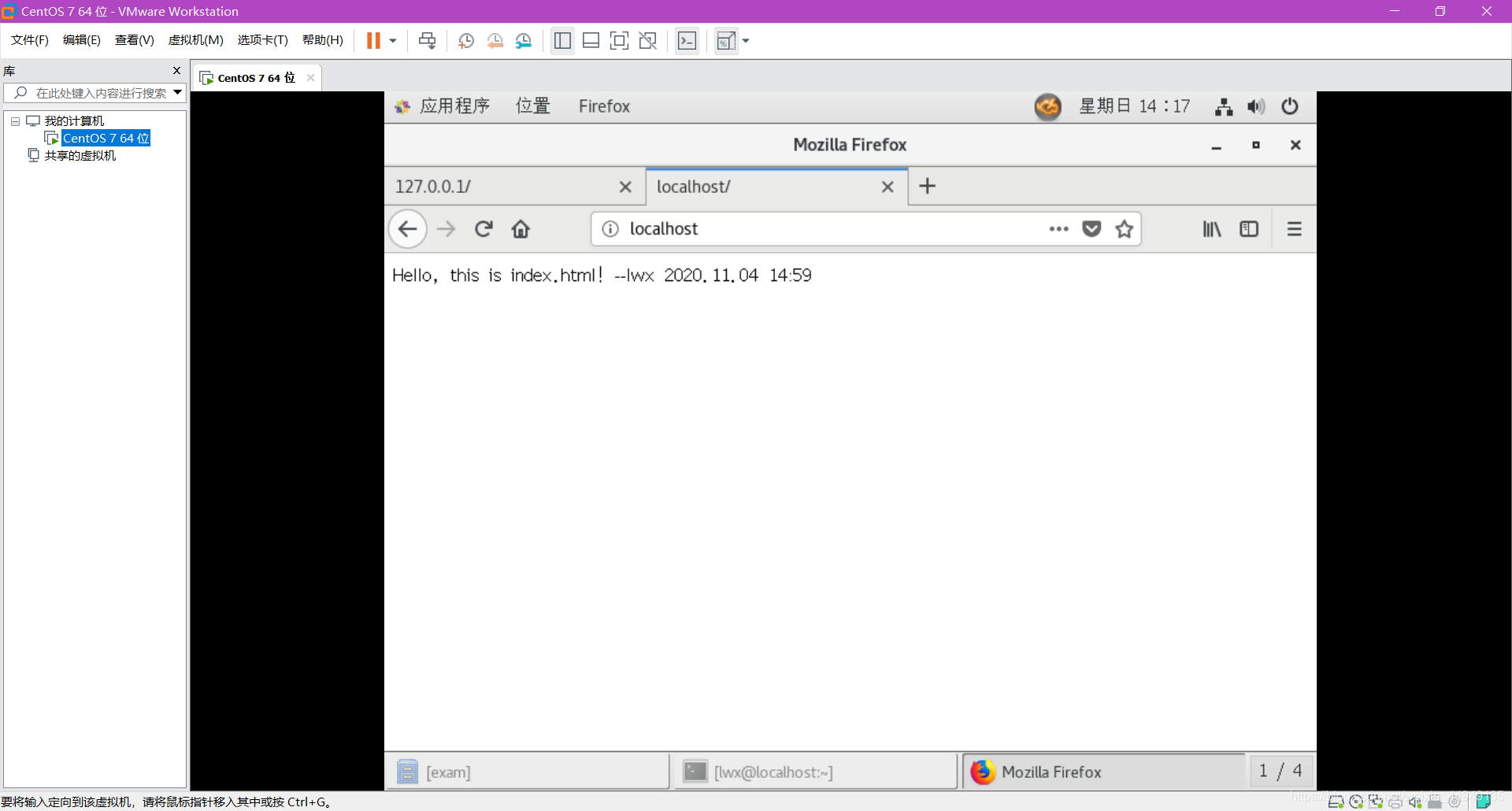The width and height of the screenshot is (1512, 811).
Task: Open the snapshot manager
Action: tap(524, 41)
